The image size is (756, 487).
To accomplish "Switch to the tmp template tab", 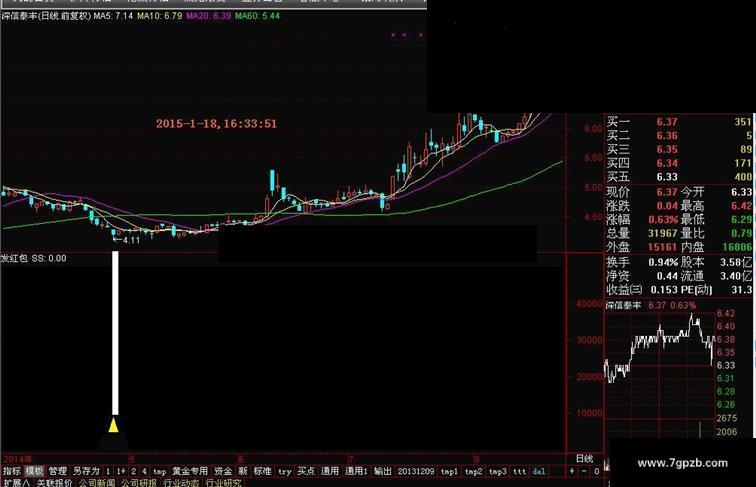I will coord(160,471).
